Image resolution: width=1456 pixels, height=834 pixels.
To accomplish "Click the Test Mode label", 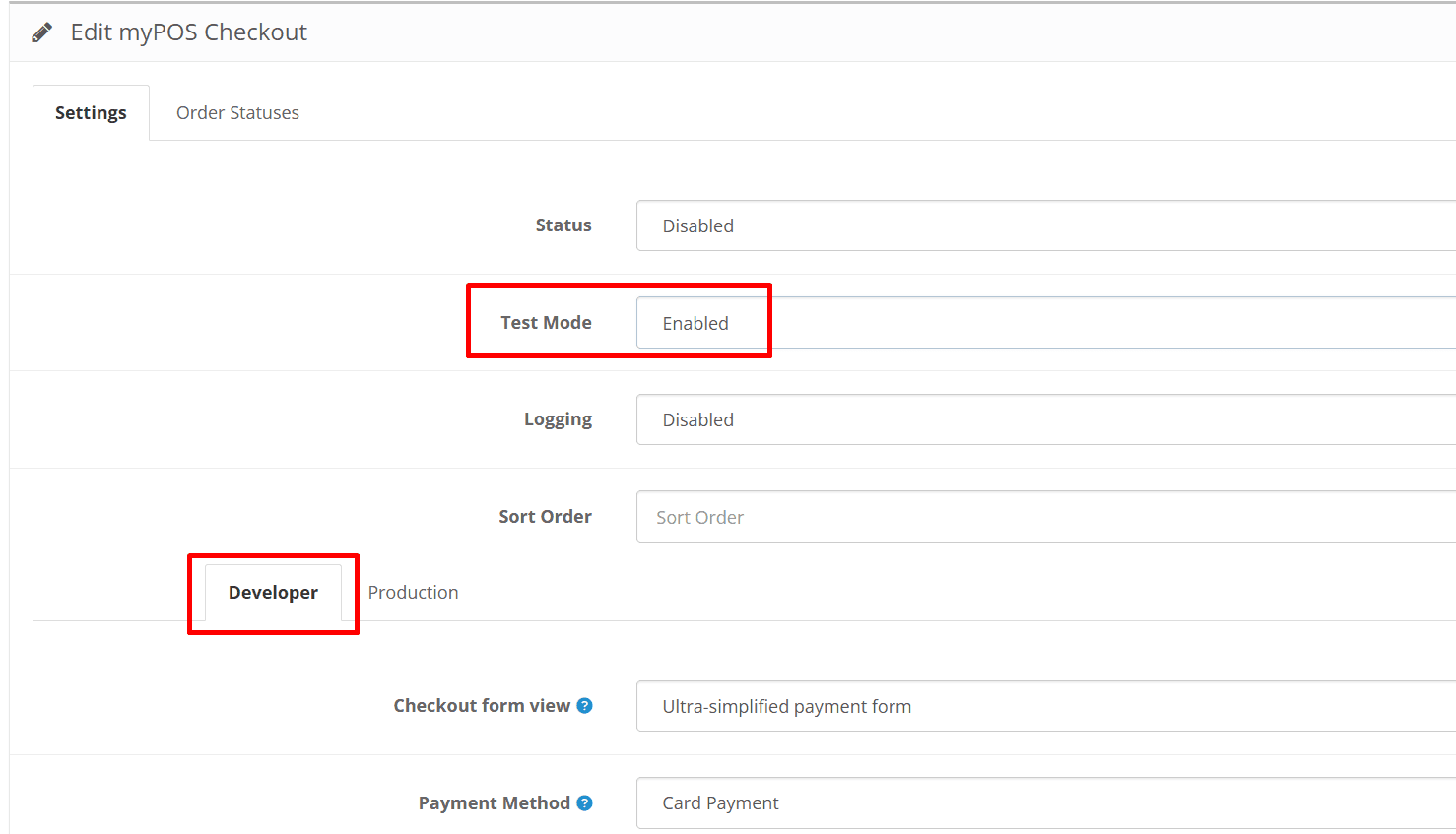I will [x=546, y=323].
